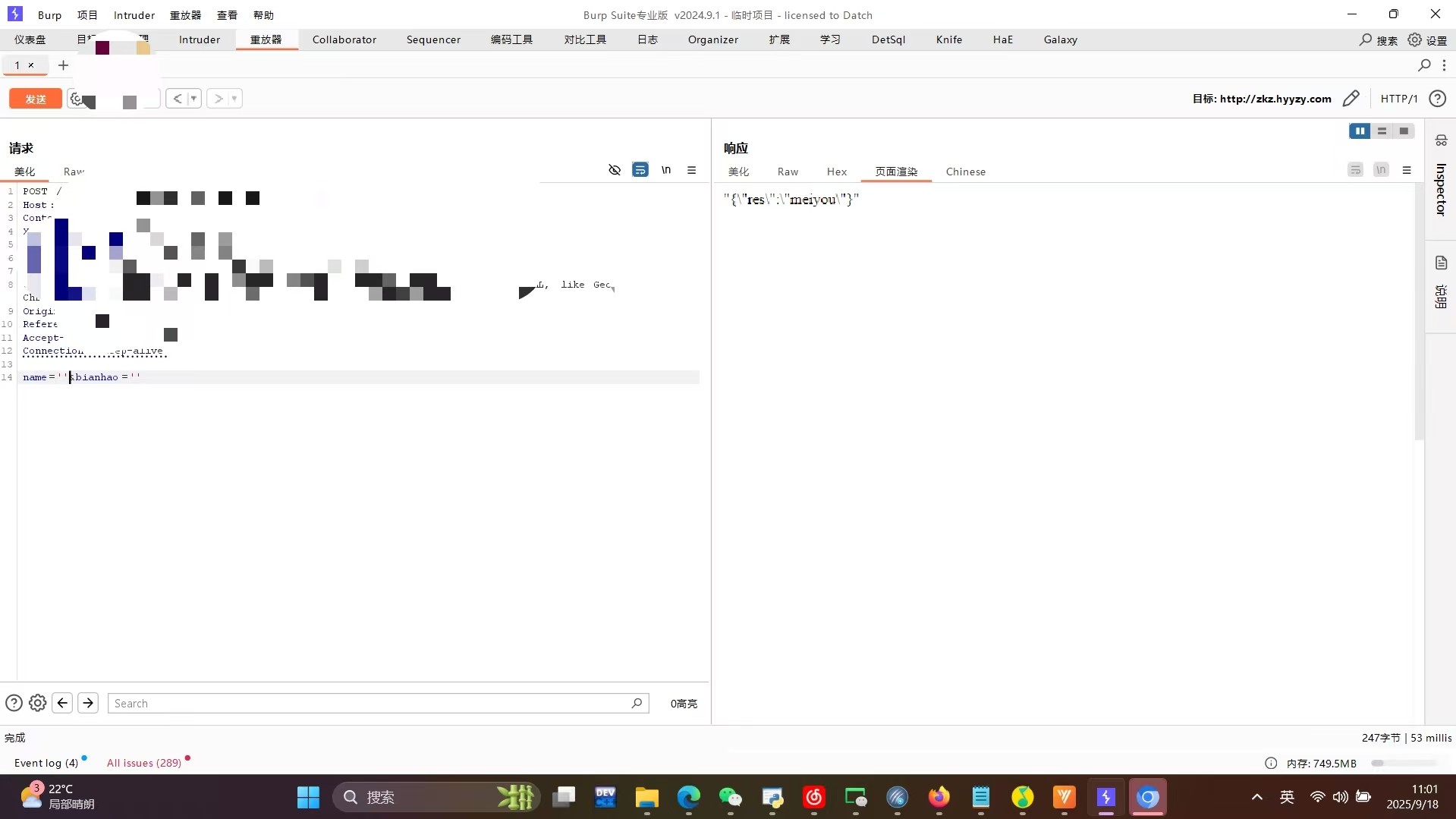Viewport: 1456px width, 819px height.
Task: Select the Hex response view tab
Action: point(836,172)
